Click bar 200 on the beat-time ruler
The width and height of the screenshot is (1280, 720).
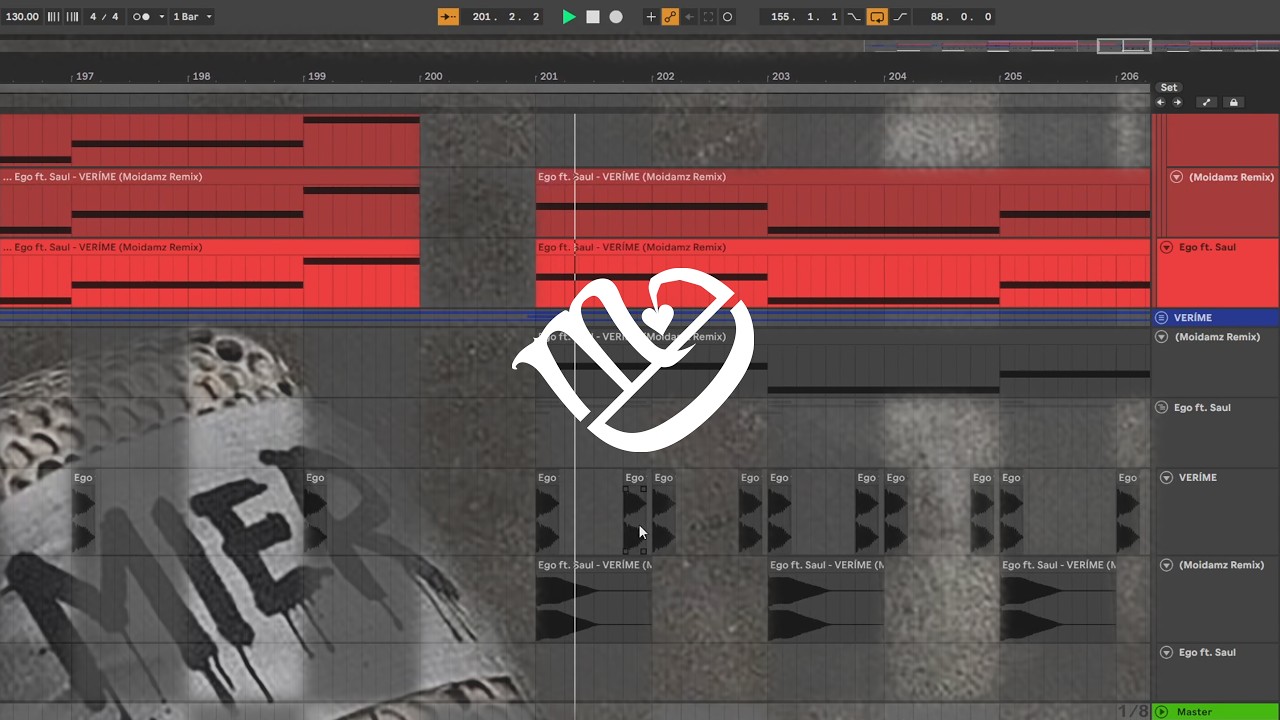click(433, 76)
